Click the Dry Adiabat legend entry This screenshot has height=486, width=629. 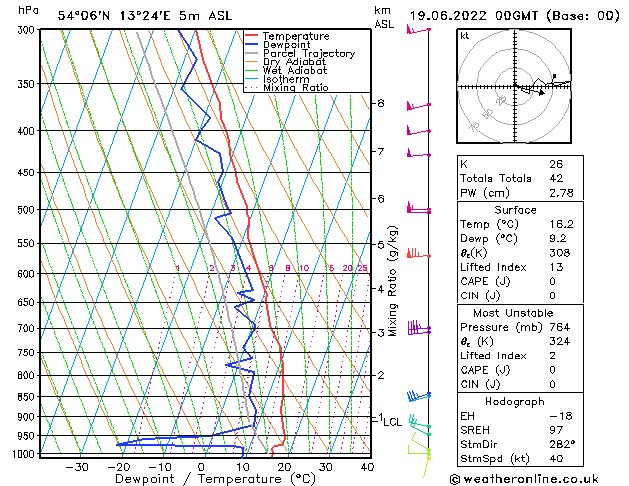294,62
